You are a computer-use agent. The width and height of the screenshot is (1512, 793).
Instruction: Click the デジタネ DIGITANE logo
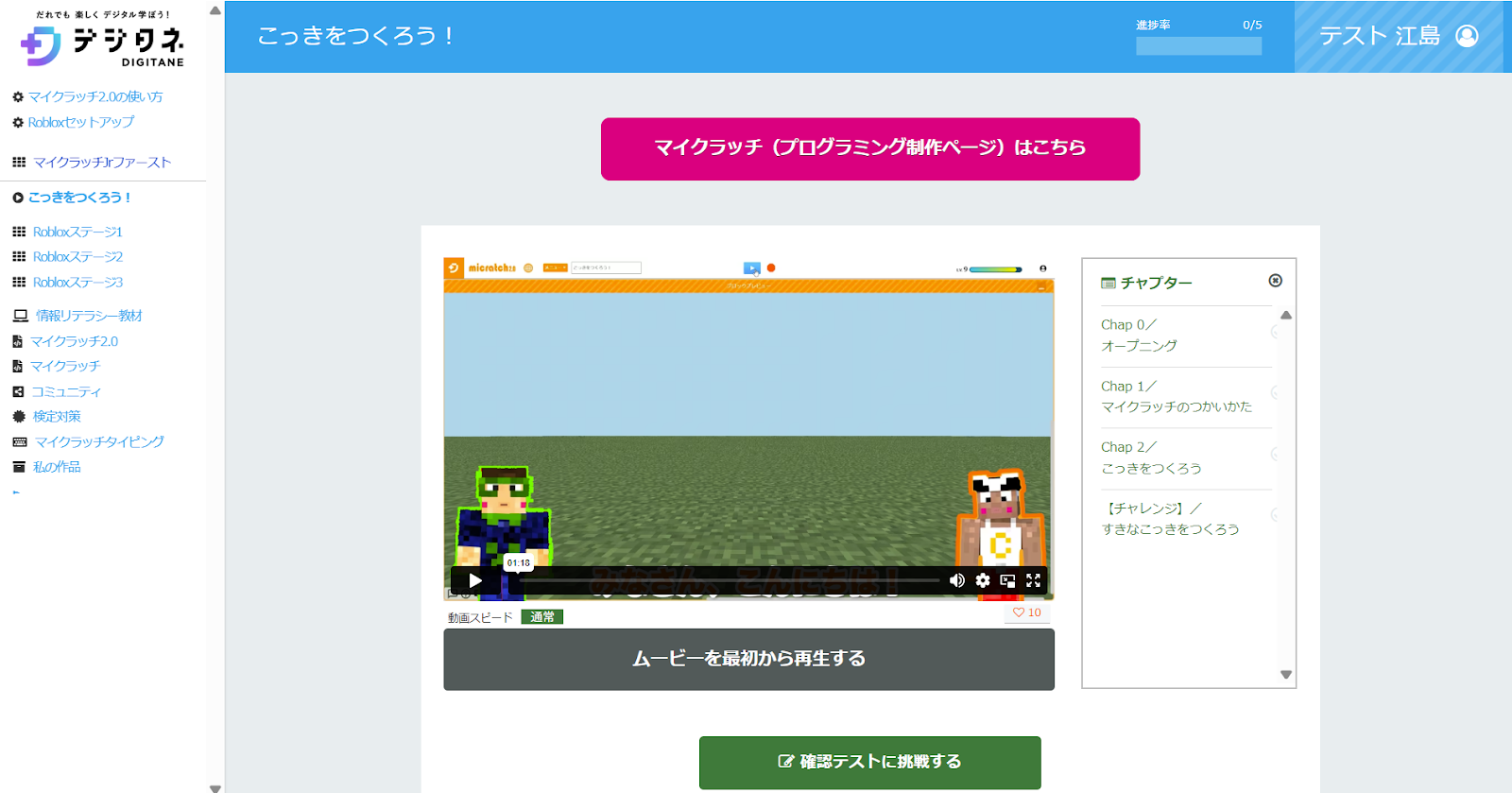point(102,43)
